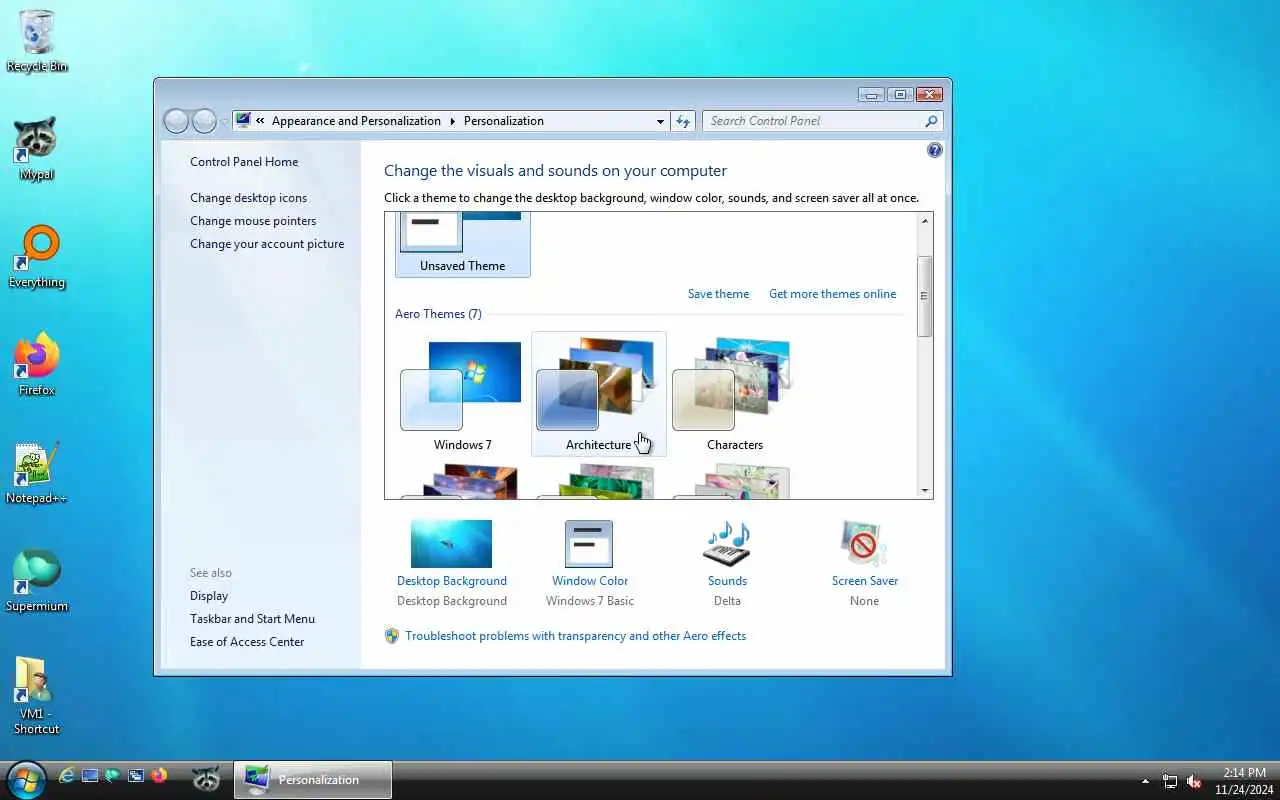The image size is (1280, 800).
Task: Click the Window Color text link
Action: [x=590, y=581]
